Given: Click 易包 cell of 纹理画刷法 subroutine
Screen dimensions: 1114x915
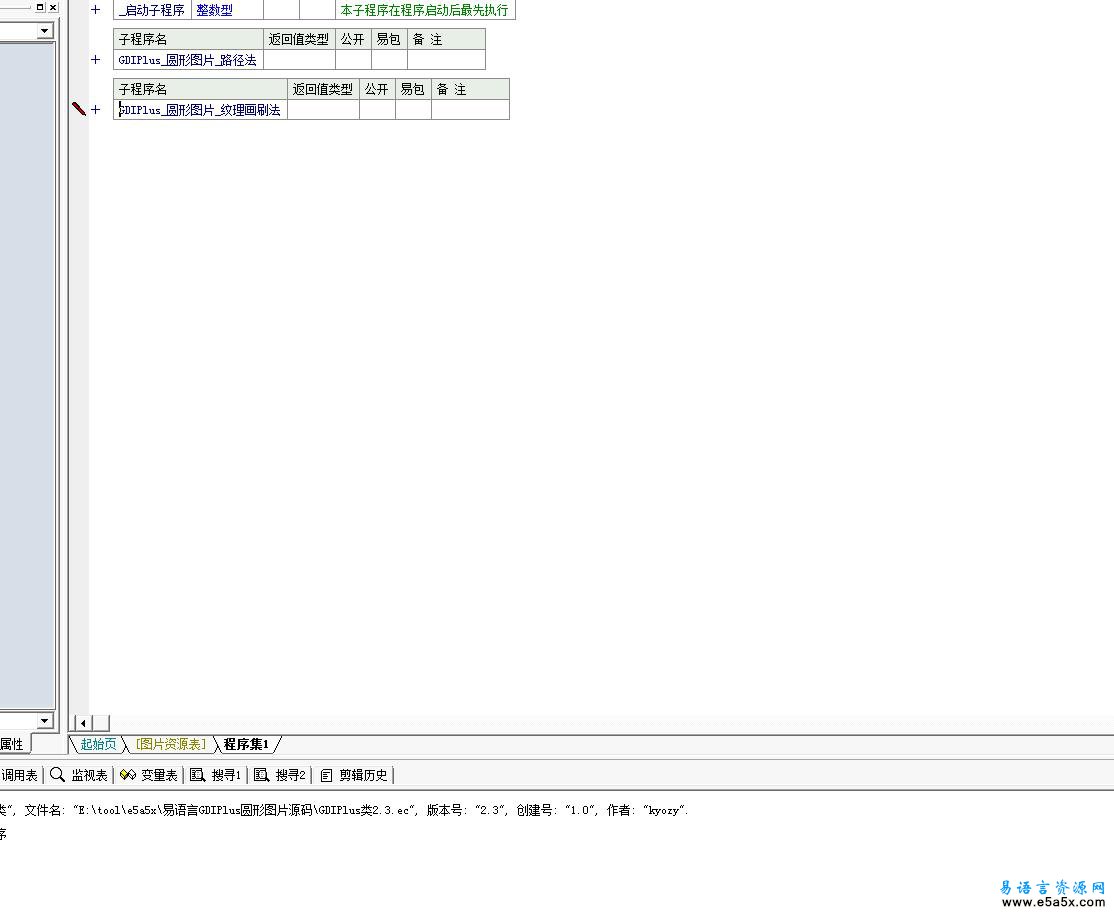Looking at the screenshot, I should [x=413, y=109].
